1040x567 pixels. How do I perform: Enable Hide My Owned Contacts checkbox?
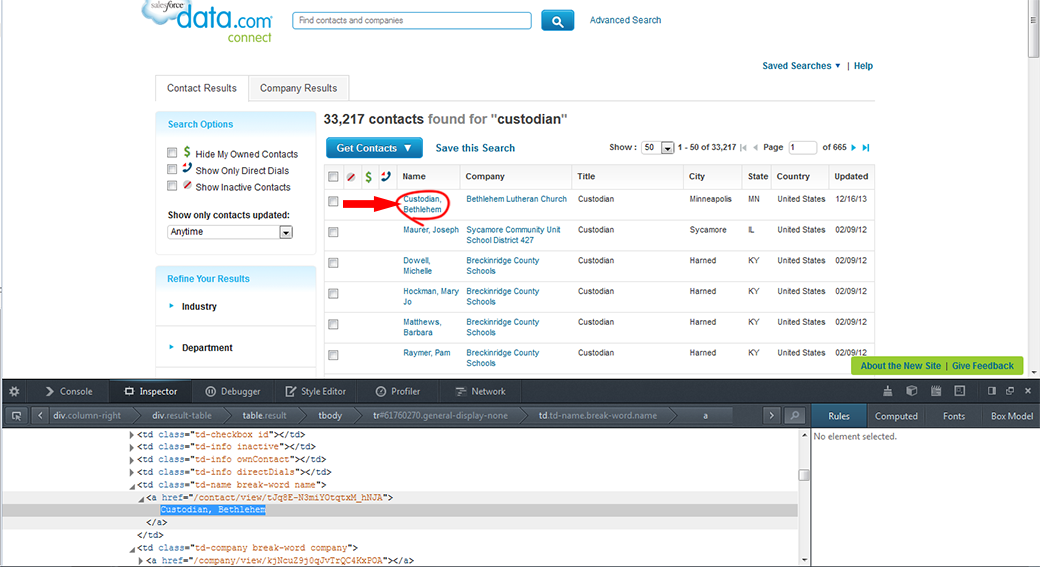[172, 153]
